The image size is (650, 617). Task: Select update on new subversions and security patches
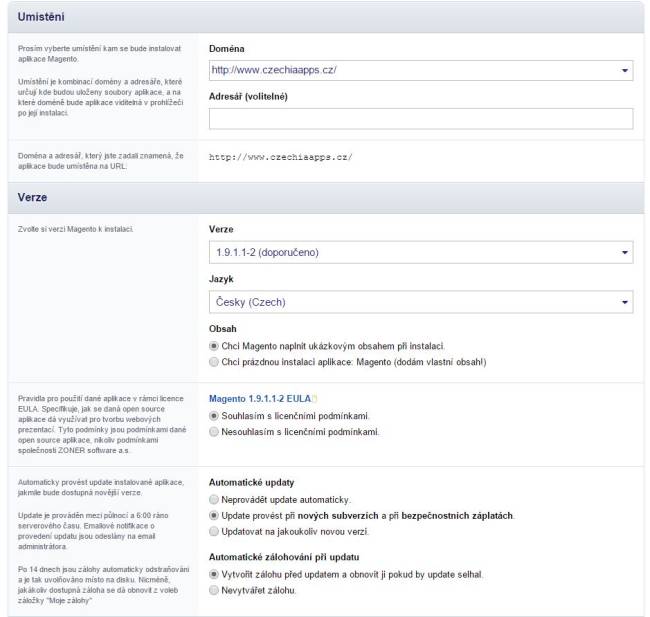[x=215, y=514]
